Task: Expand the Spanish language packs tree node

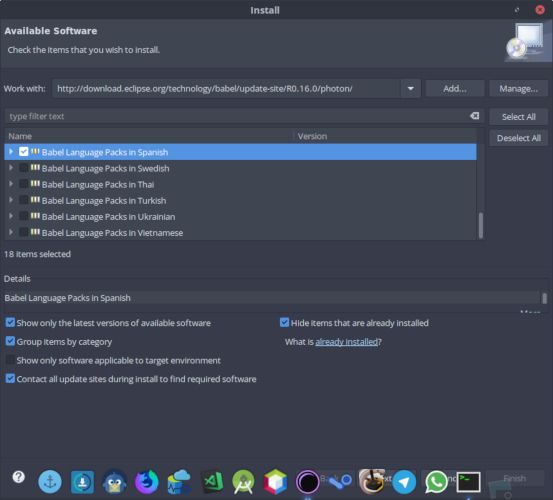Action: (x=11, y=152)
